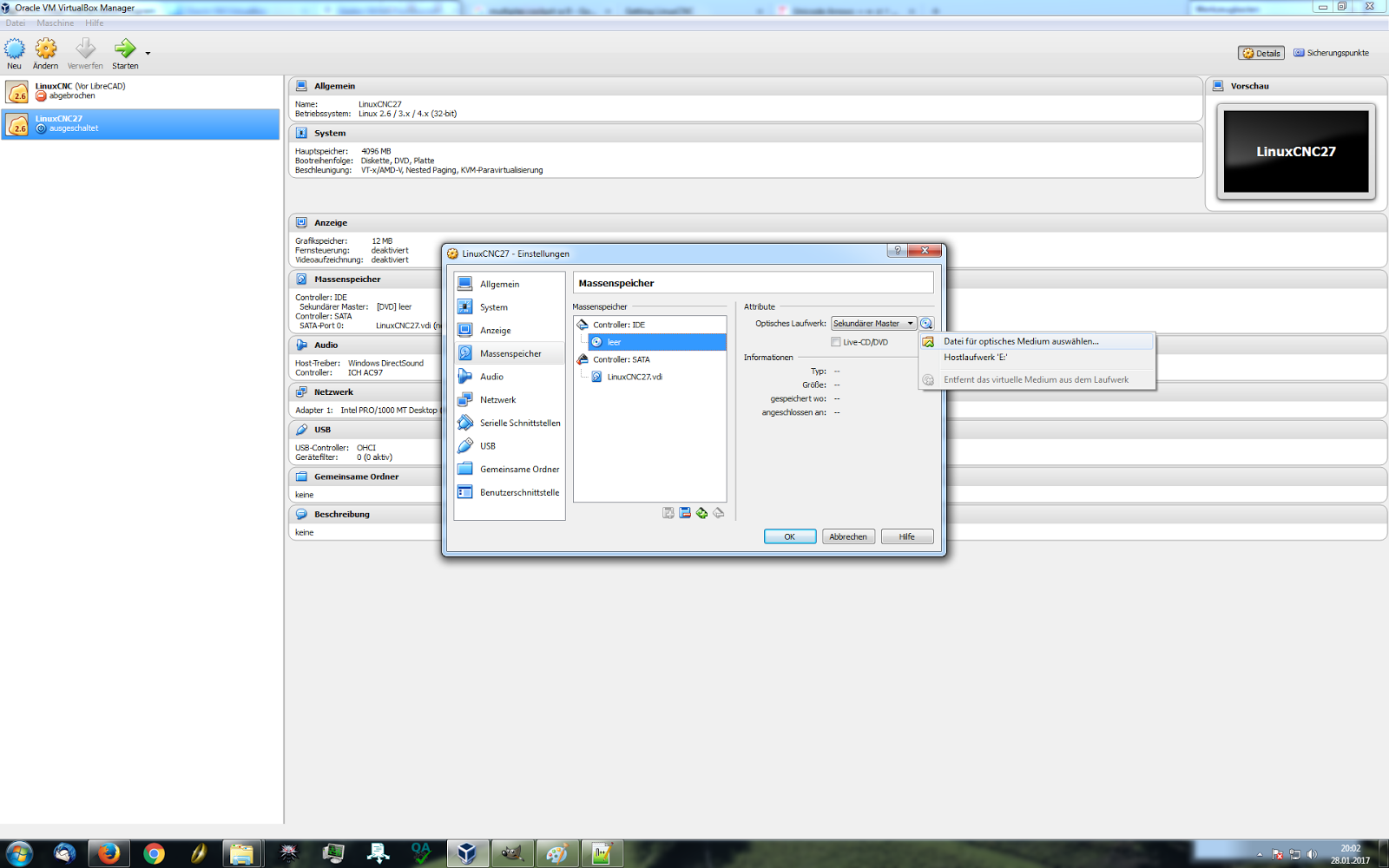This screenshot has width=1389, height=868.
Task: Select LinuxCNC (Vor LibreCAD) virtual machine
Action: [x=141, y=91]
